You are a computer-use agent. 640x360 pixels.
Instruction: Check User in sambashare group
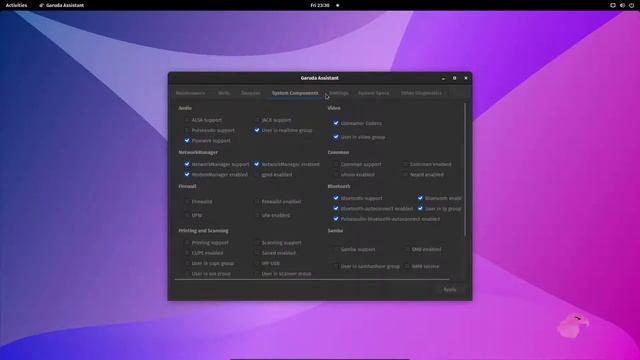pos(336,266)
